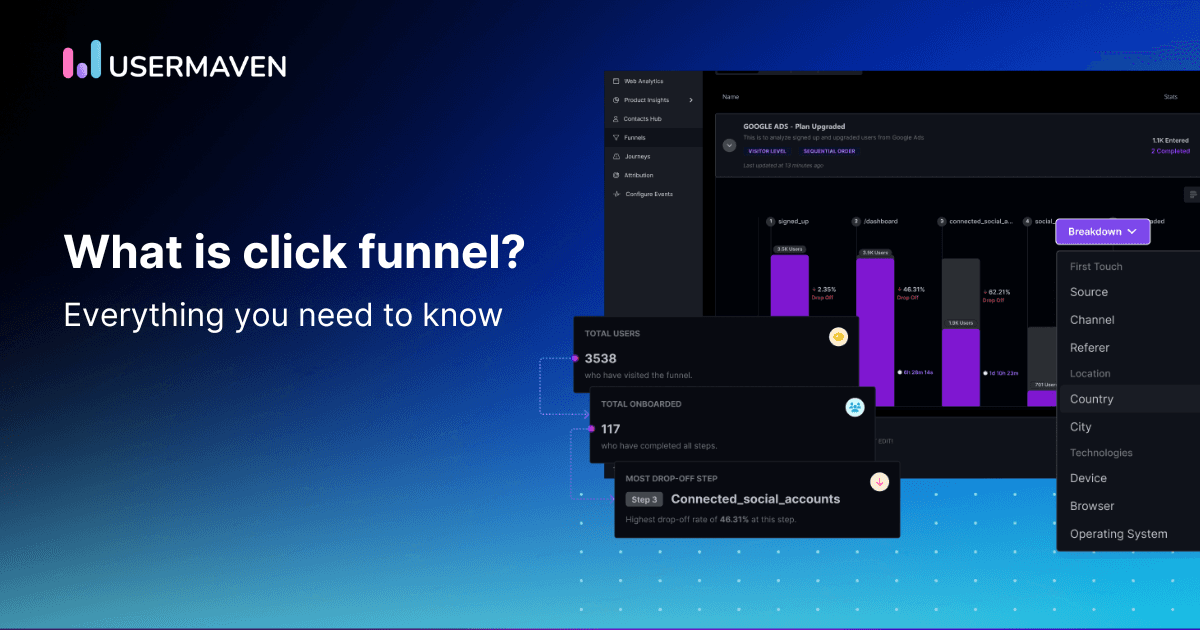Click the yellow Total Users card icon

click(x=838, y=337)
